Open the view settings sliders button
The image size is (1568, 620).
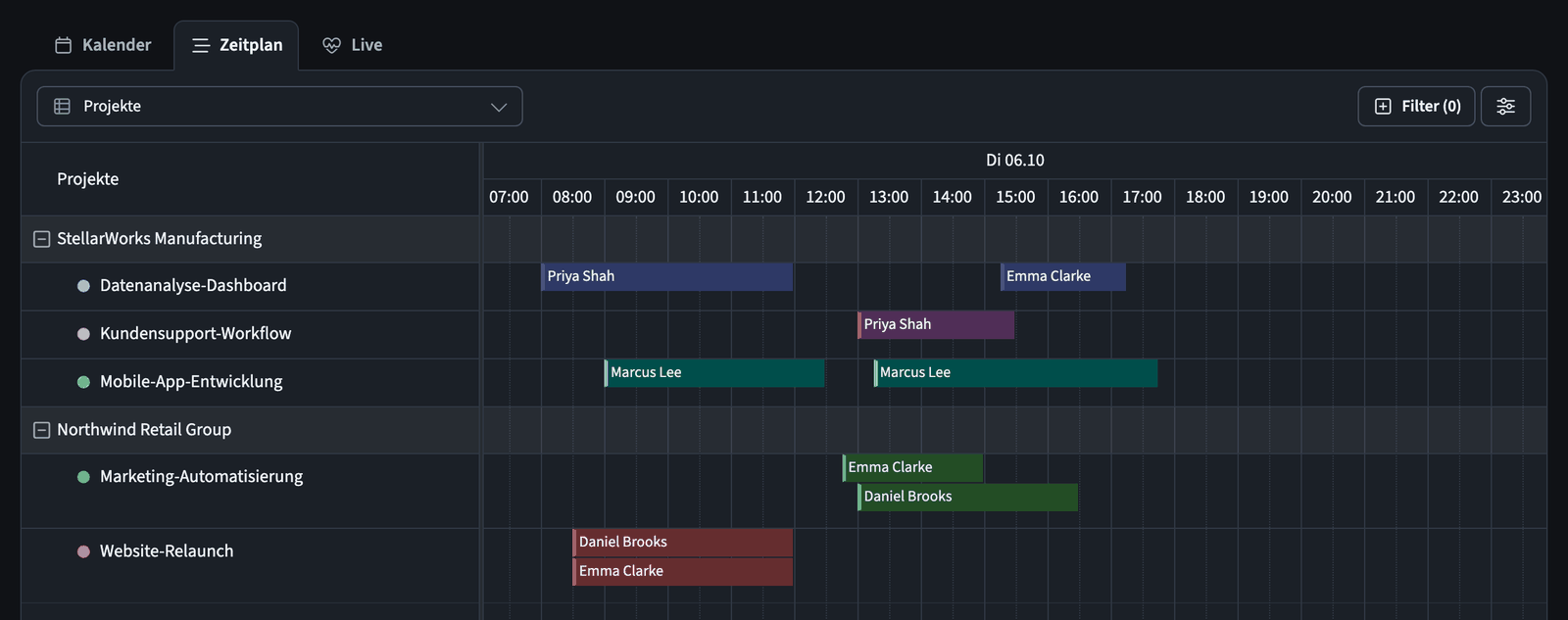coord(1505,106)
